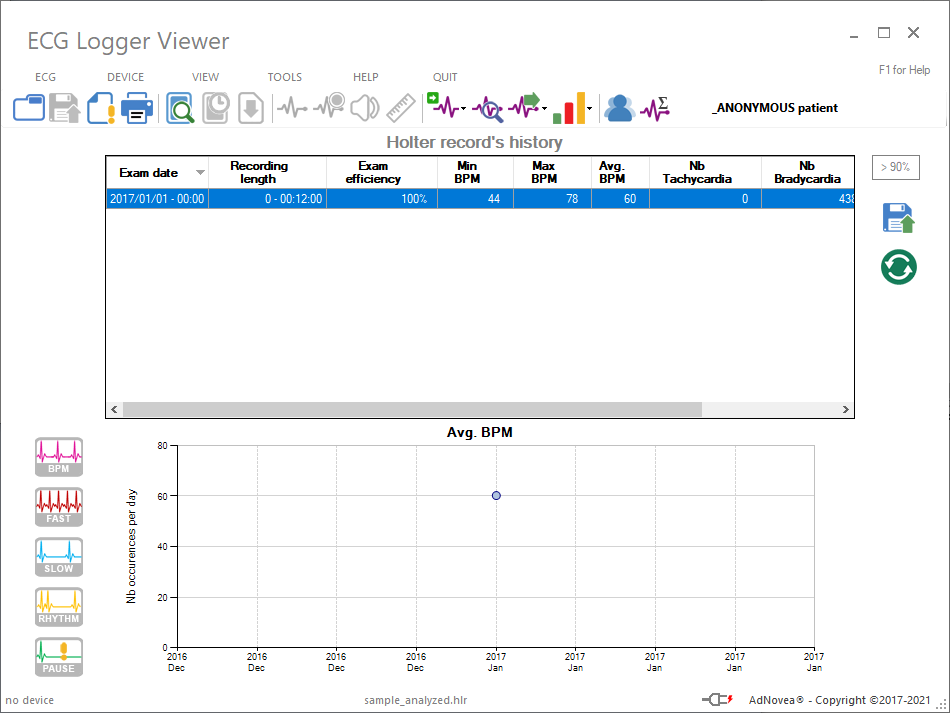Click the purple ECG with green arrow icon
Viewport: 950px width, 713px height.
[442, 105]
